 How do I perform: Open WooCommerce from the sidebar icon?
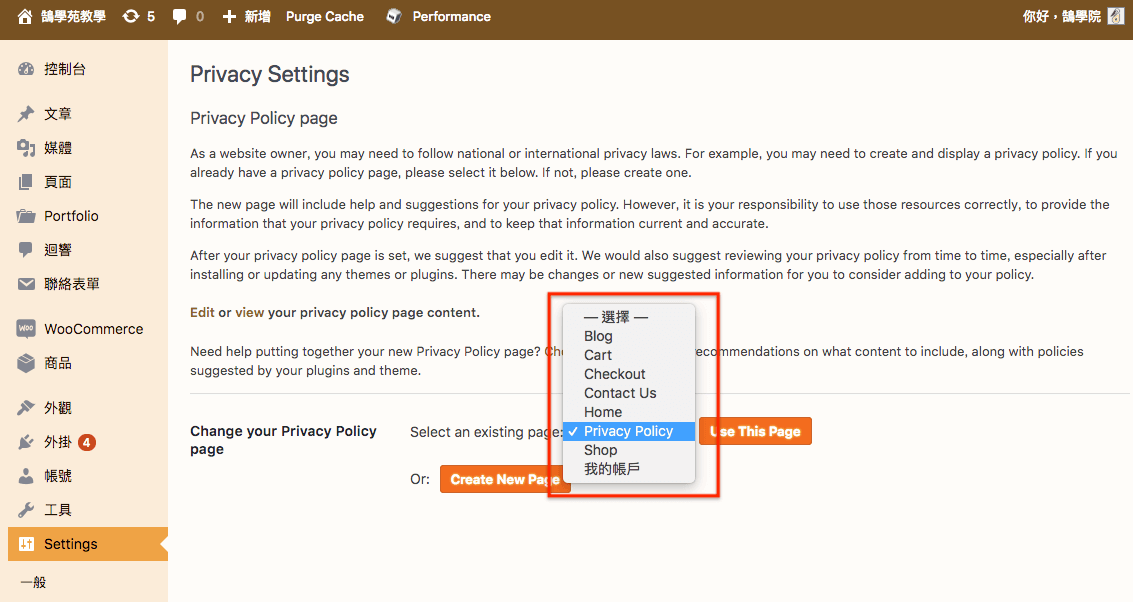(x=26, y=329)
